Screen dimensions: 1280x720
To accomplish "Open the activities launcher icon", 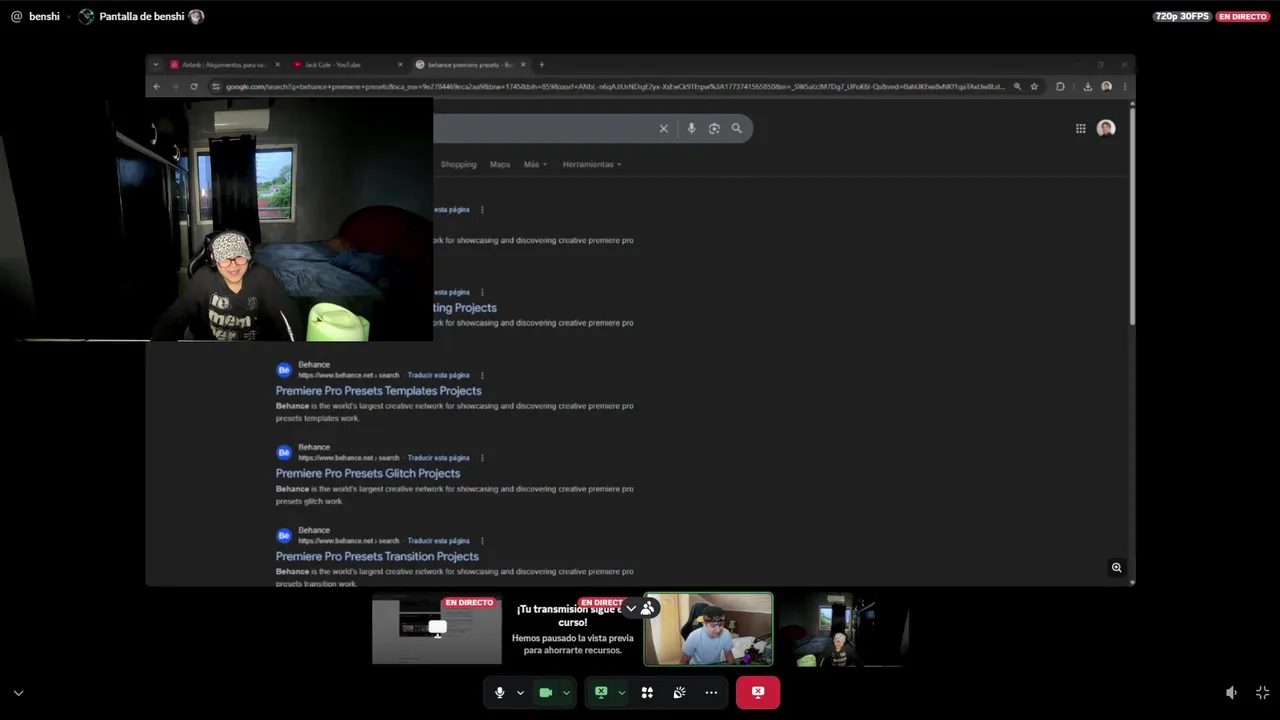I will [647, 692].
